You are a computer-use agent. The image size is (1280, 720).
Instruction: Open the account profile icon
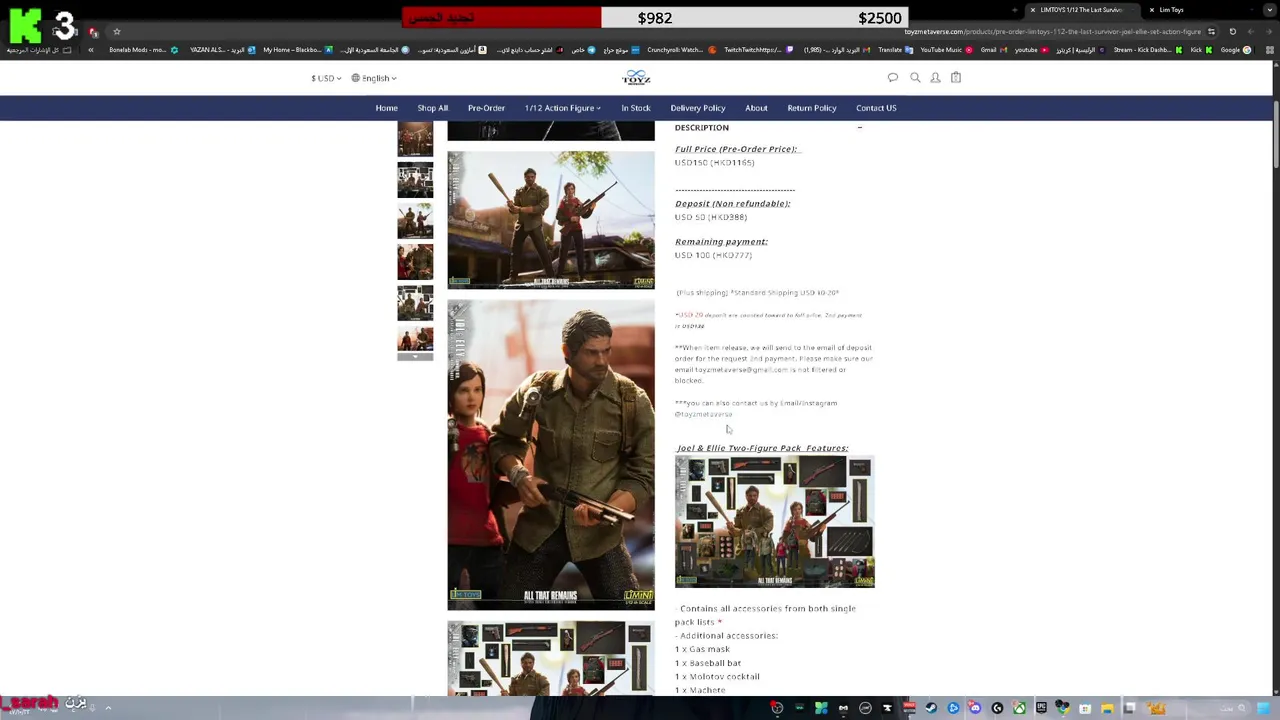point(935,78)
